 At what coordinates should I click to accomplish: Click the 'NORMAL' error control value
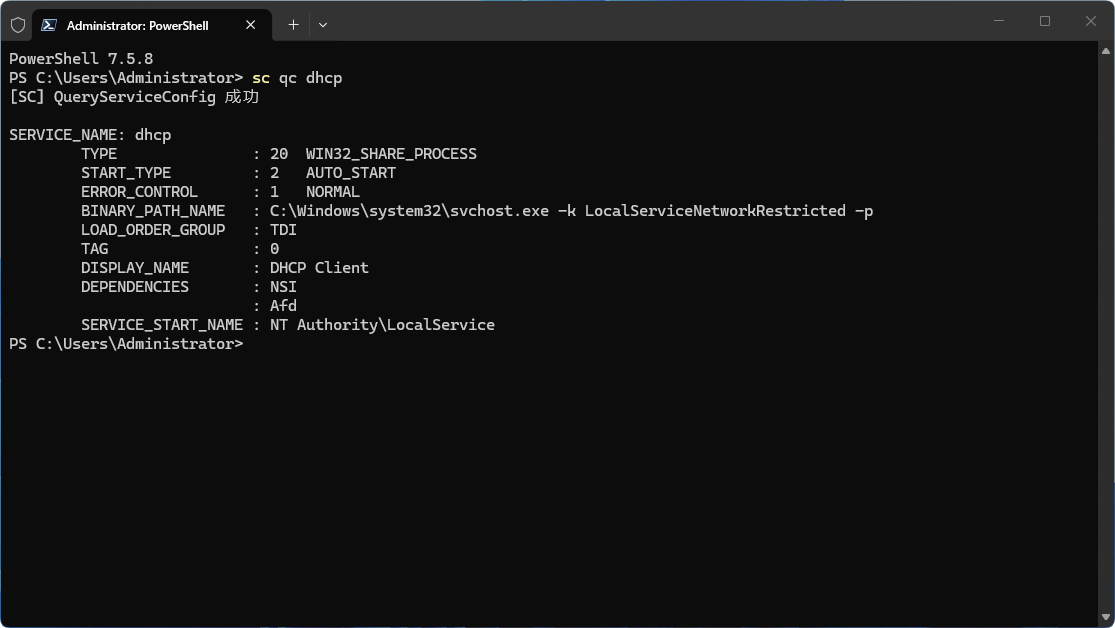click(x=333, y=192)
